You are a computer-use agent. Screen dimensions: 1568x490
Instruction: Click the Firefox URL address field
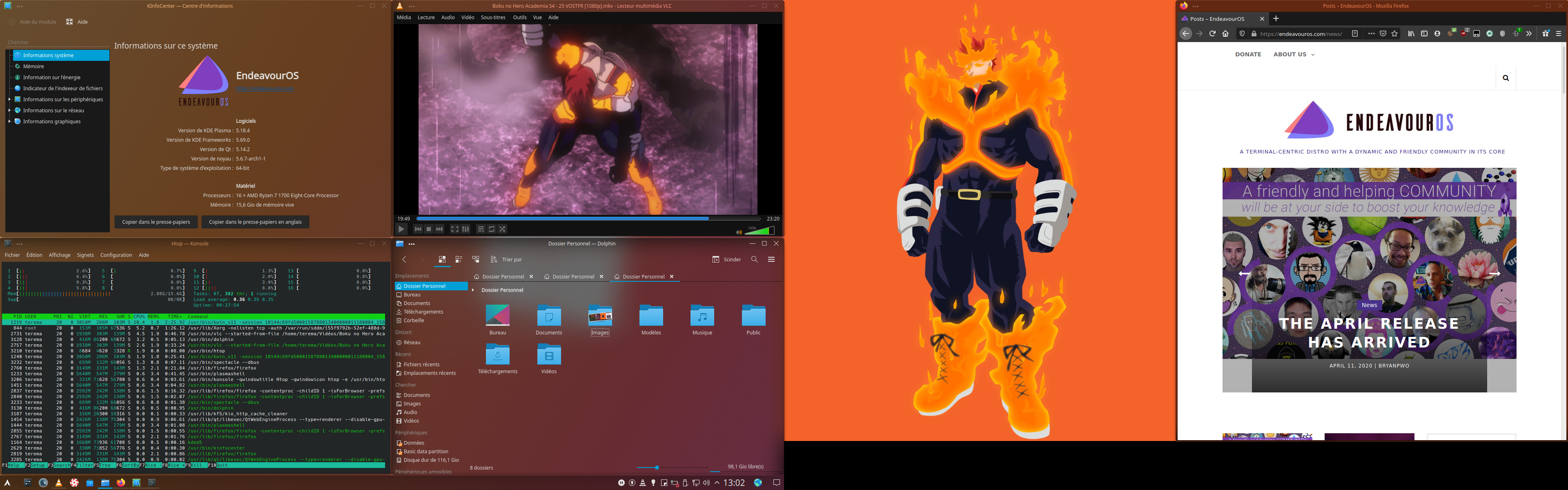tap(1301, 34)
